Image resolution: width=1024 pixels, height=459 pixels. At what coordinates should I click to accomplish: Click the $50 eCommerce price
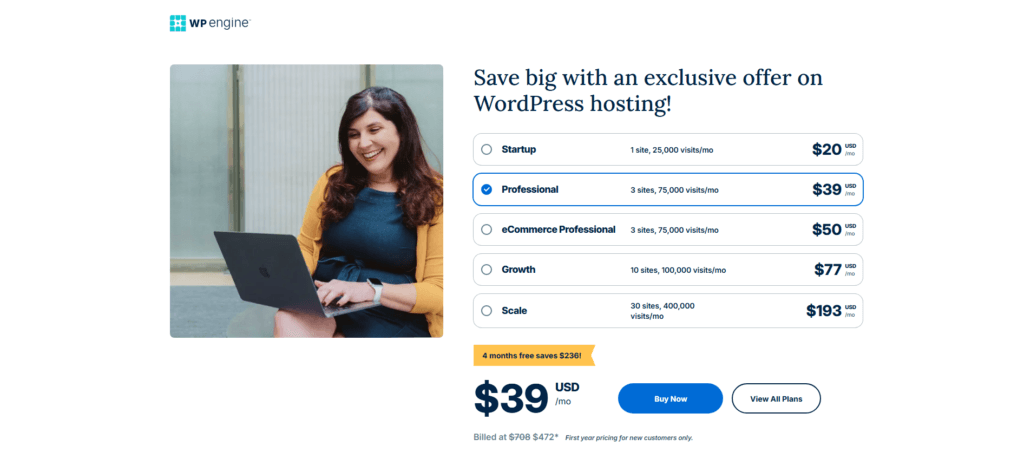[834, 230]
